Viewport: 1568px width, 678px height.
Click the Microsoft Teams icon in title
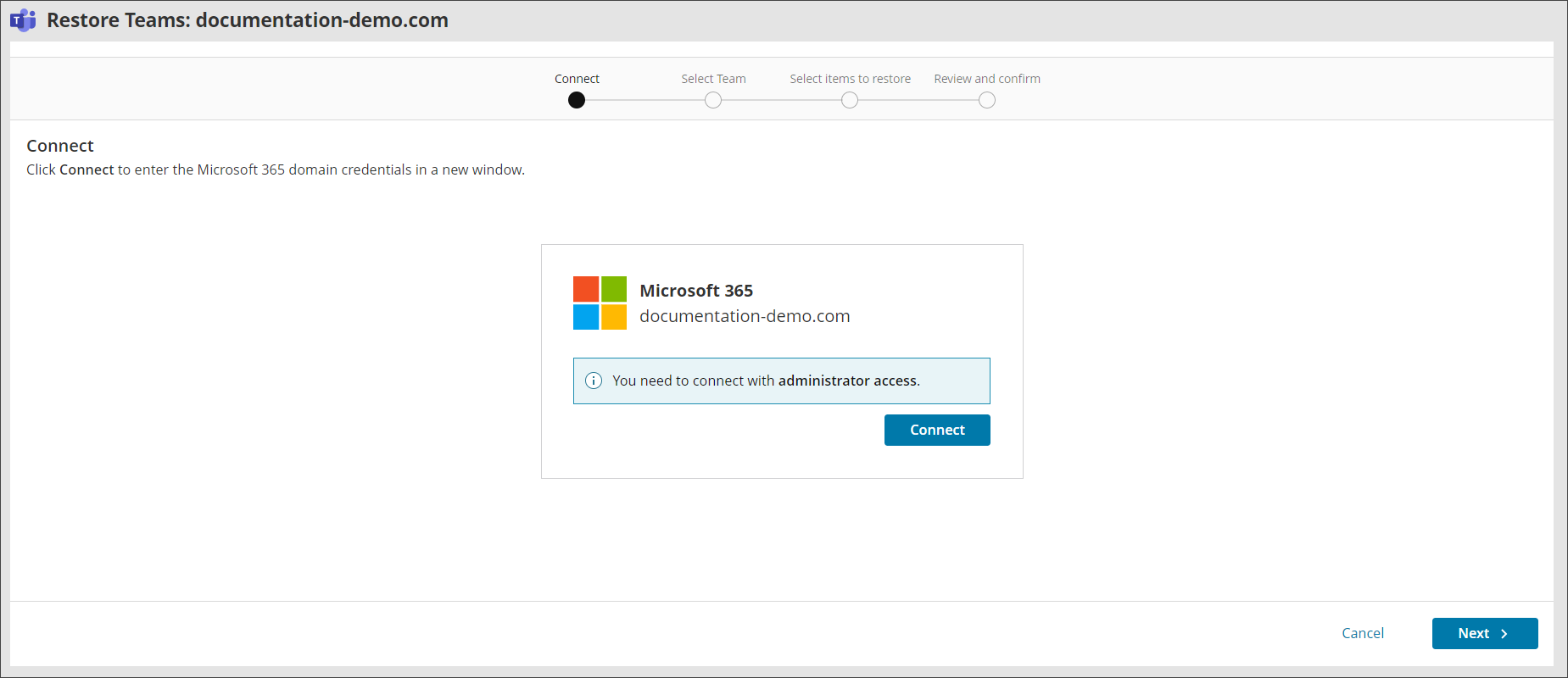(x=23, y=20)
